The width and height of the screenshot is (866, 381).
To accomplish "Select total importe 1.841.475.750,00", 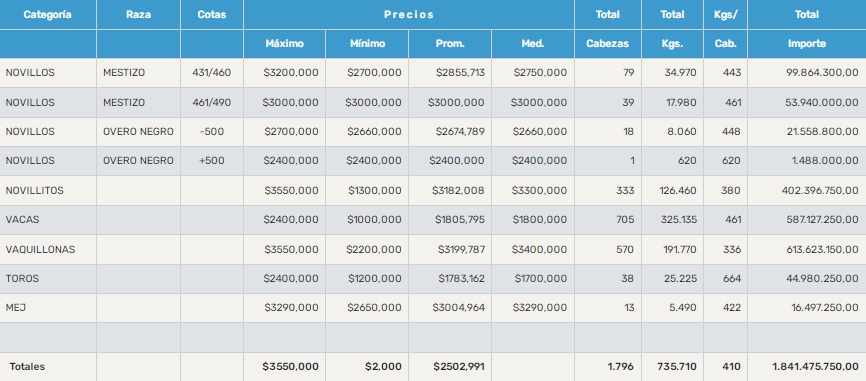I will [x=815, y=367].
